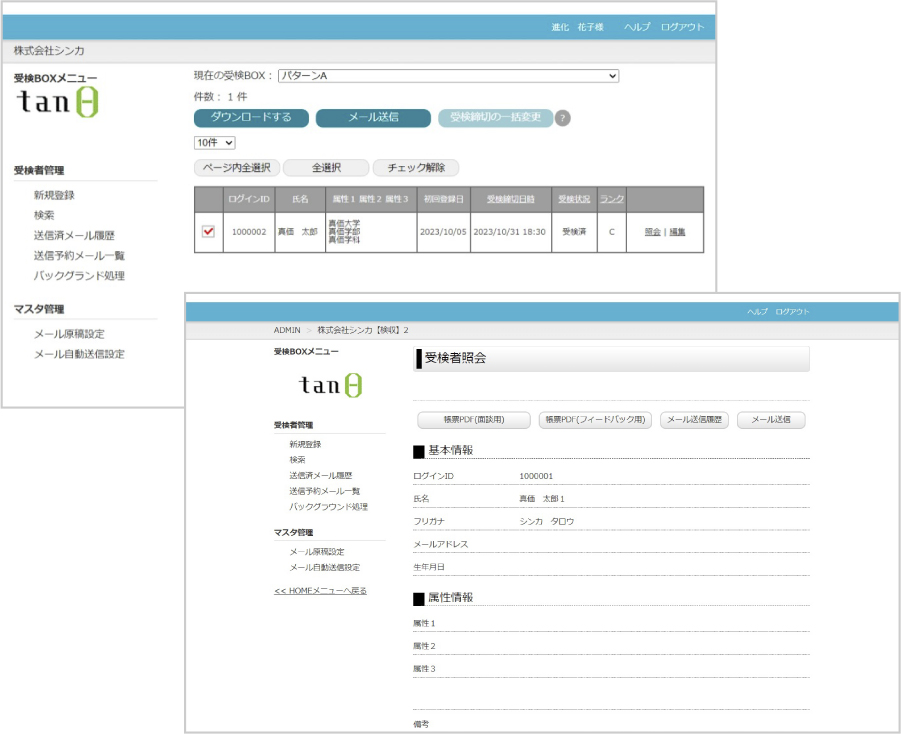Click the メール送信 button in front window
The image size is (901, 734).
[x=771, y=420]
